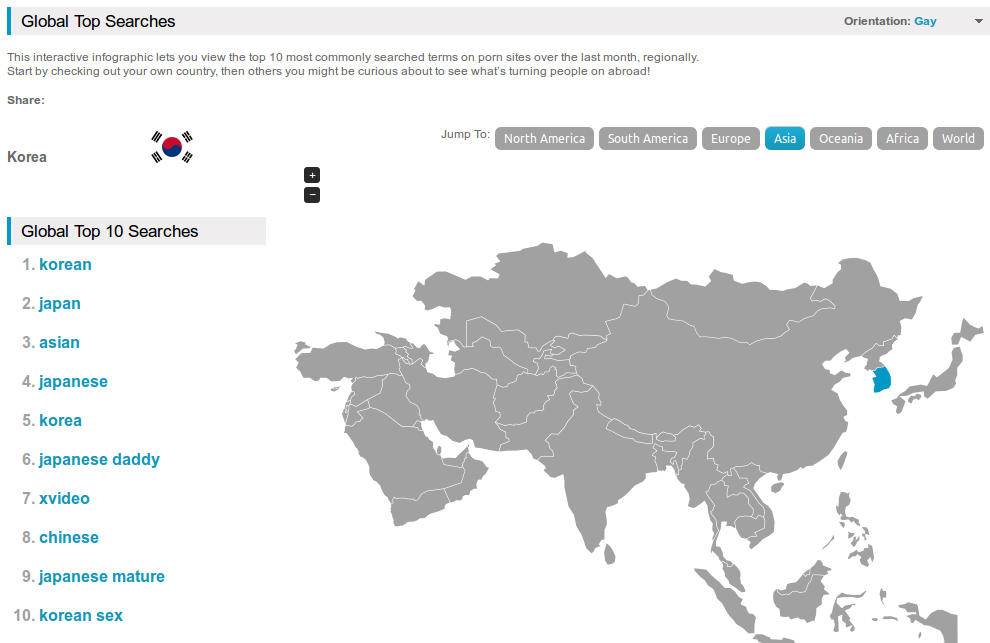Switch to World map view
990x643 pixels.
(958, 139)
